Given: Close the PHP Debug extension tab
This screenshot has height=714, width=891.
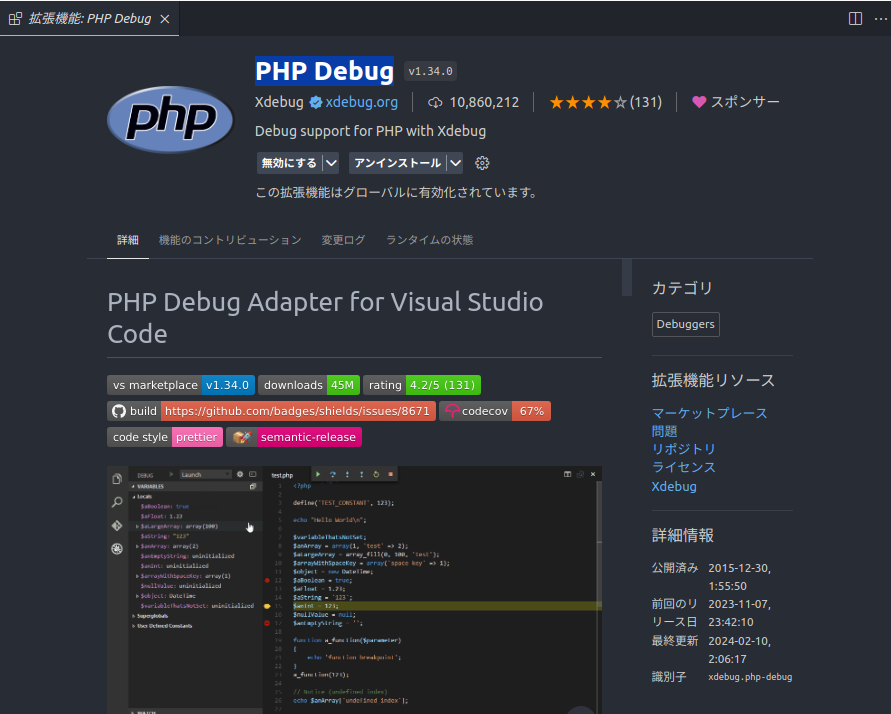Looking at the screenshot, I should pos(165,19).
